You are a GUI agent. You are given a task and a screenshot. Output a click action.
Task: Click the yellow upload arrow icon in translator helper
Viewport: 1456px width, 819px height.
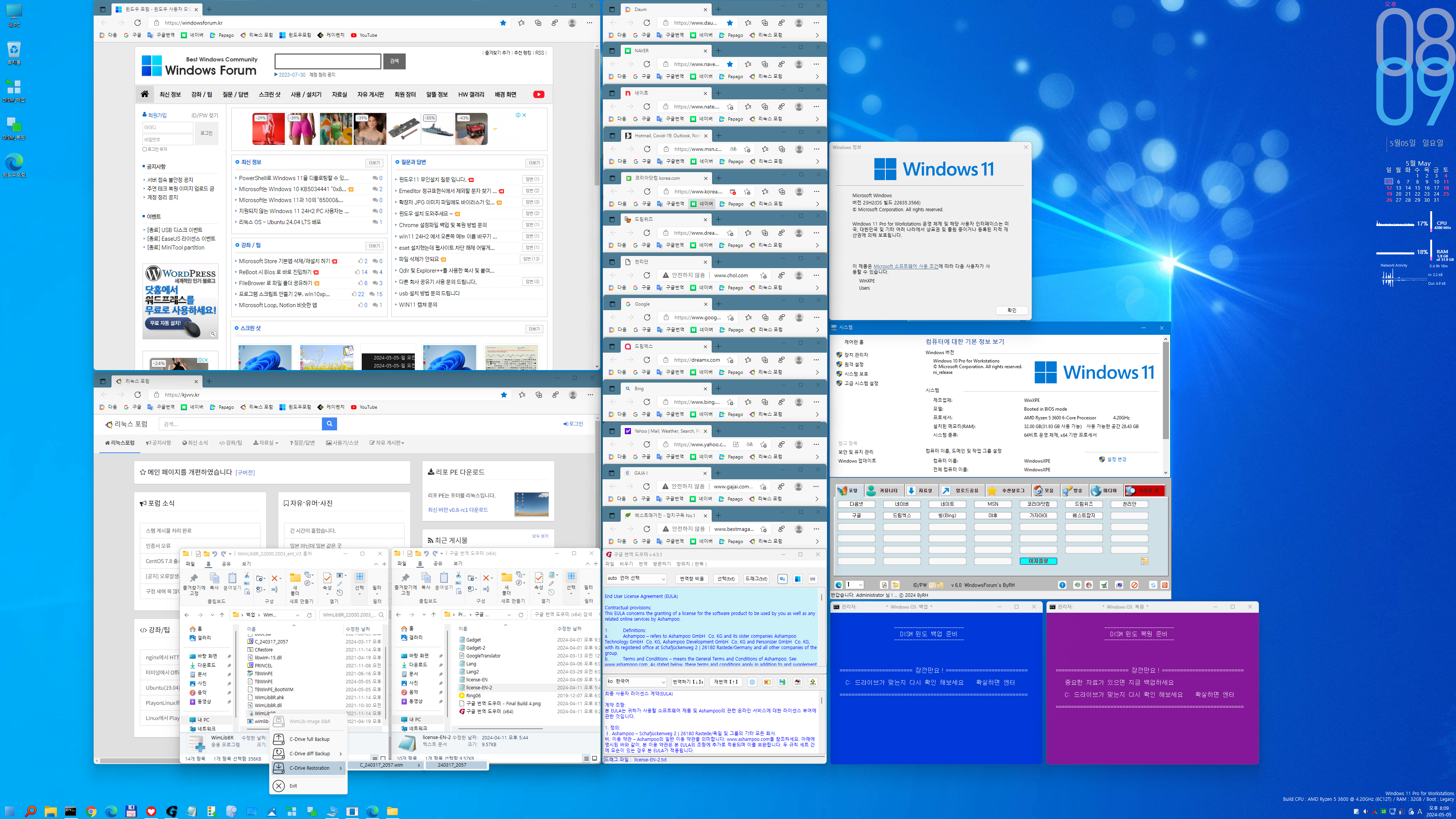[813, 682]
